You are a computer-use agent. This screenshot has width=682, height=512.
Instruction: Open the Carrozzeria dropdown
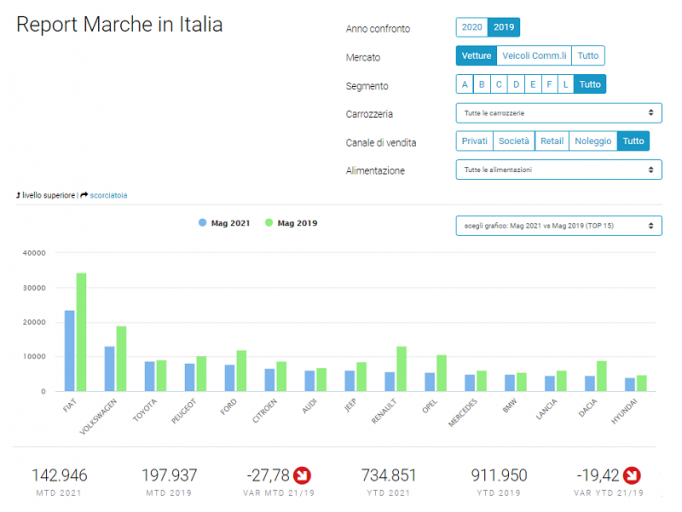tap(559, 113)
